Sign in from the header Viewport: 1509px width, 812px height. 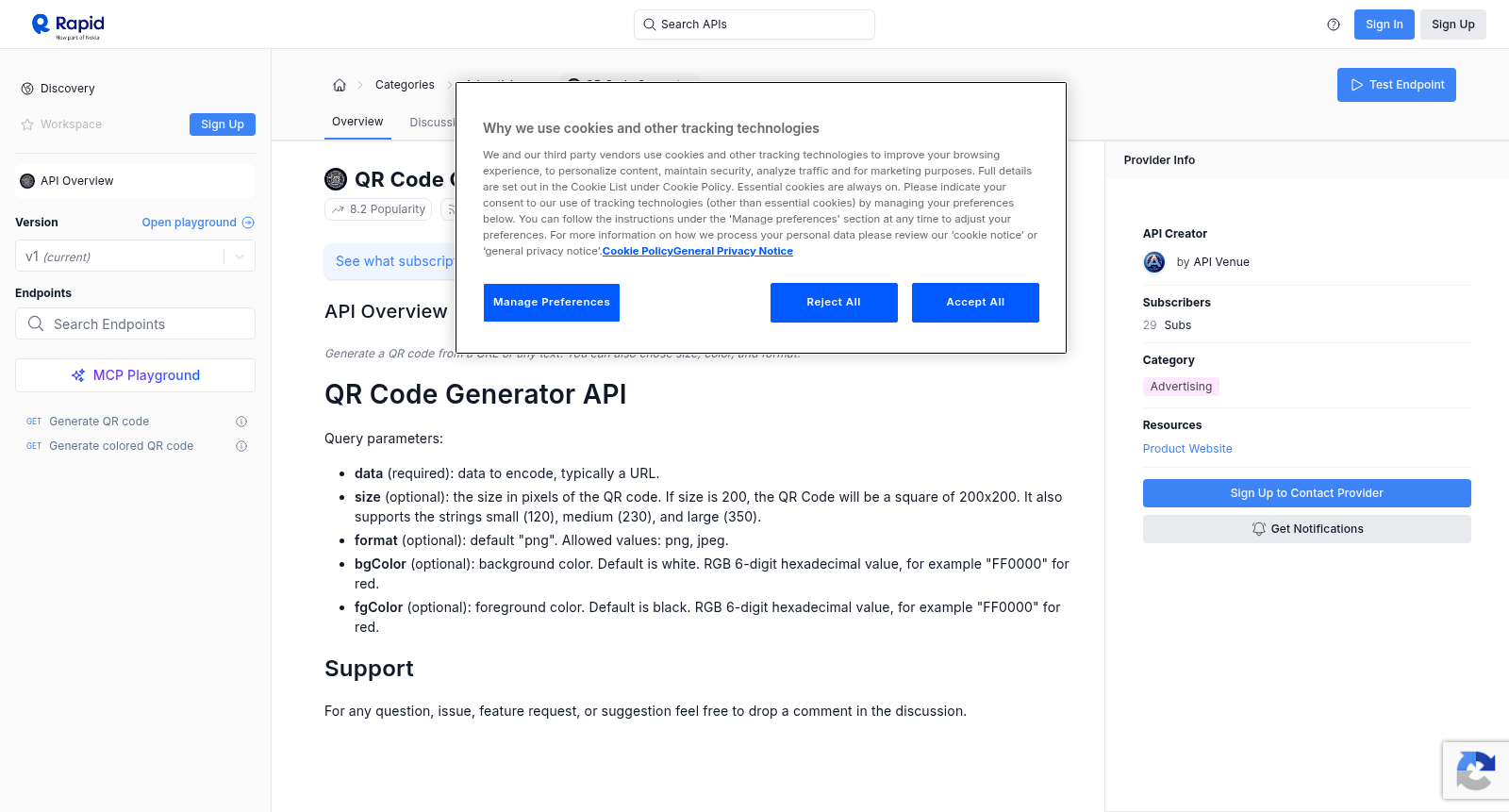[1385, 25]
